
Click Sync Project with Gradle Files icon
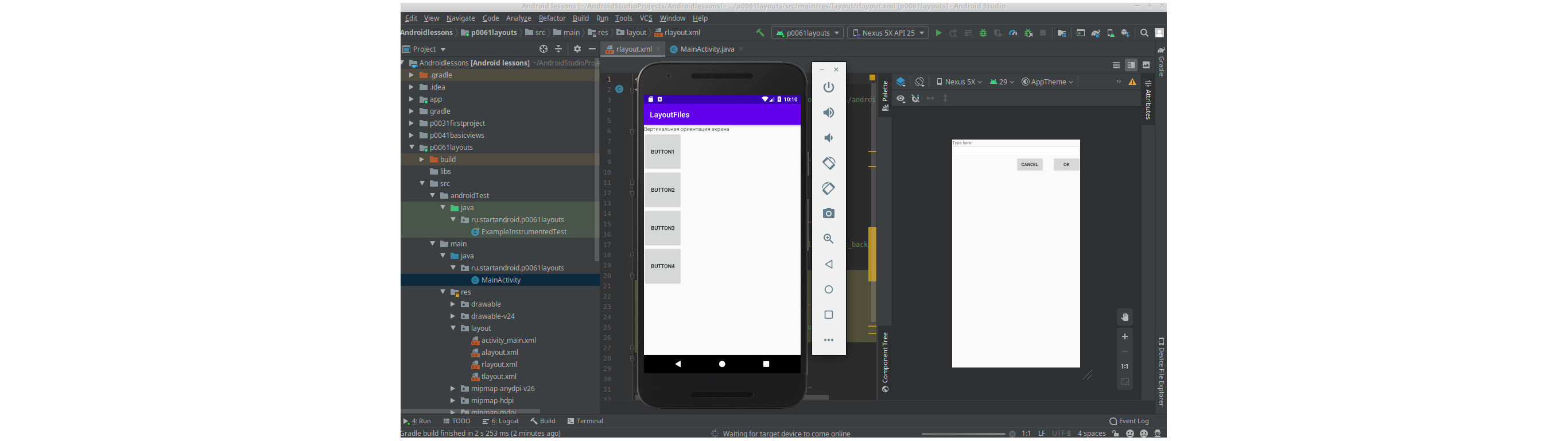pos(1096,33)
